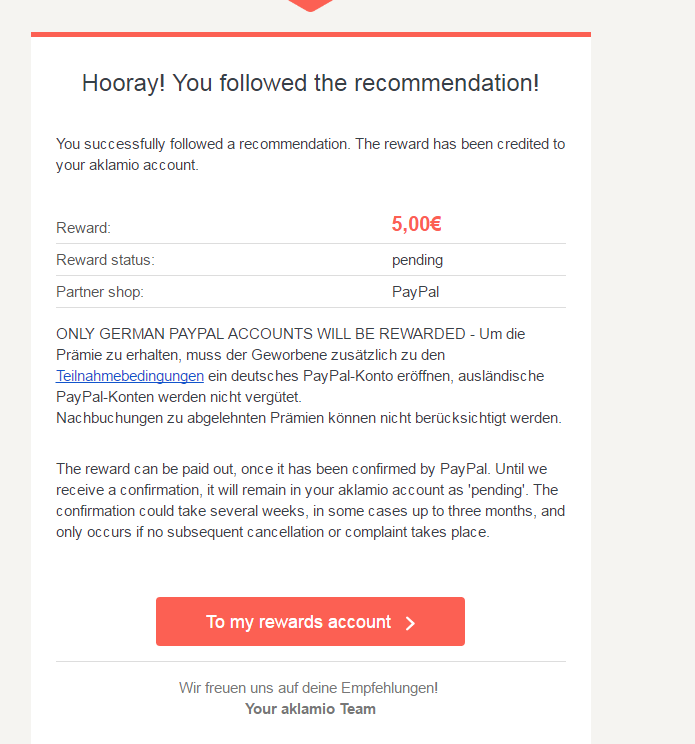Click the 'ONLY GERMAN PAYPAL ACCOUNTS' notice text
Viewport: 695px width, 744px height.
[x=260, y=333]
